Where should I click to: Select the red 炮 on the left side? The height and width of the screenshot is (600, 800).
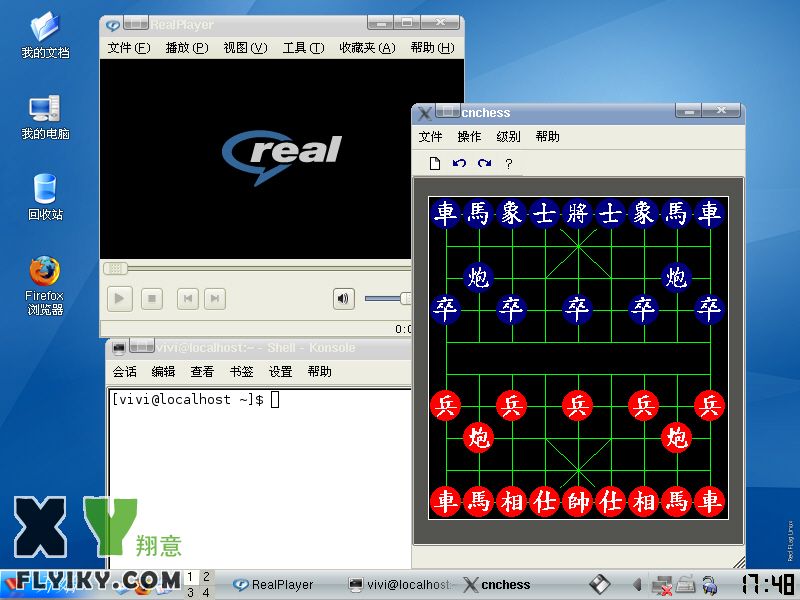point(479,437)
